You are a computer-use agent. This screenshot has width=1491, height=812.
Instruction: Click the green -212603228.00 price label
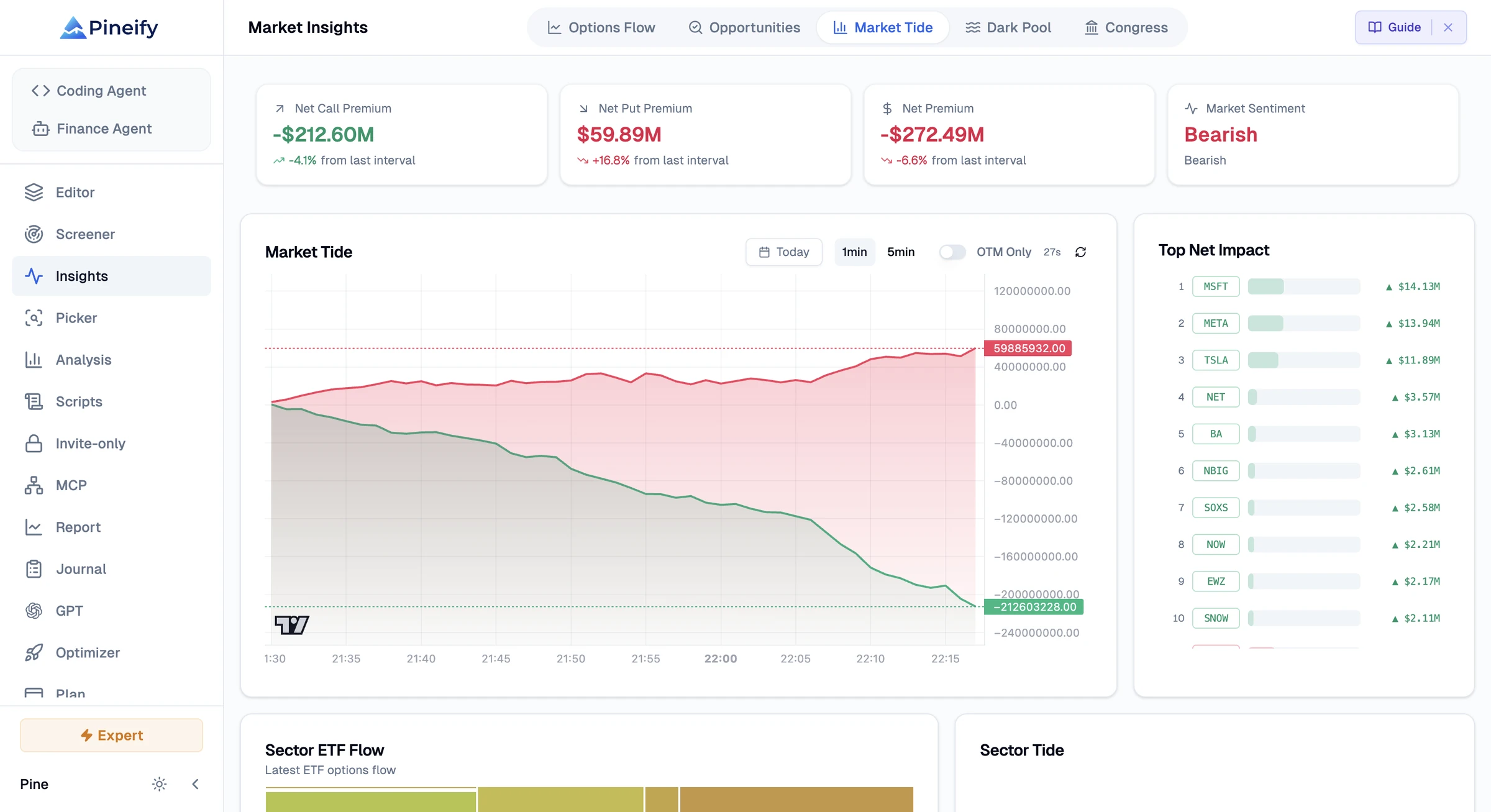[1034, 607]
